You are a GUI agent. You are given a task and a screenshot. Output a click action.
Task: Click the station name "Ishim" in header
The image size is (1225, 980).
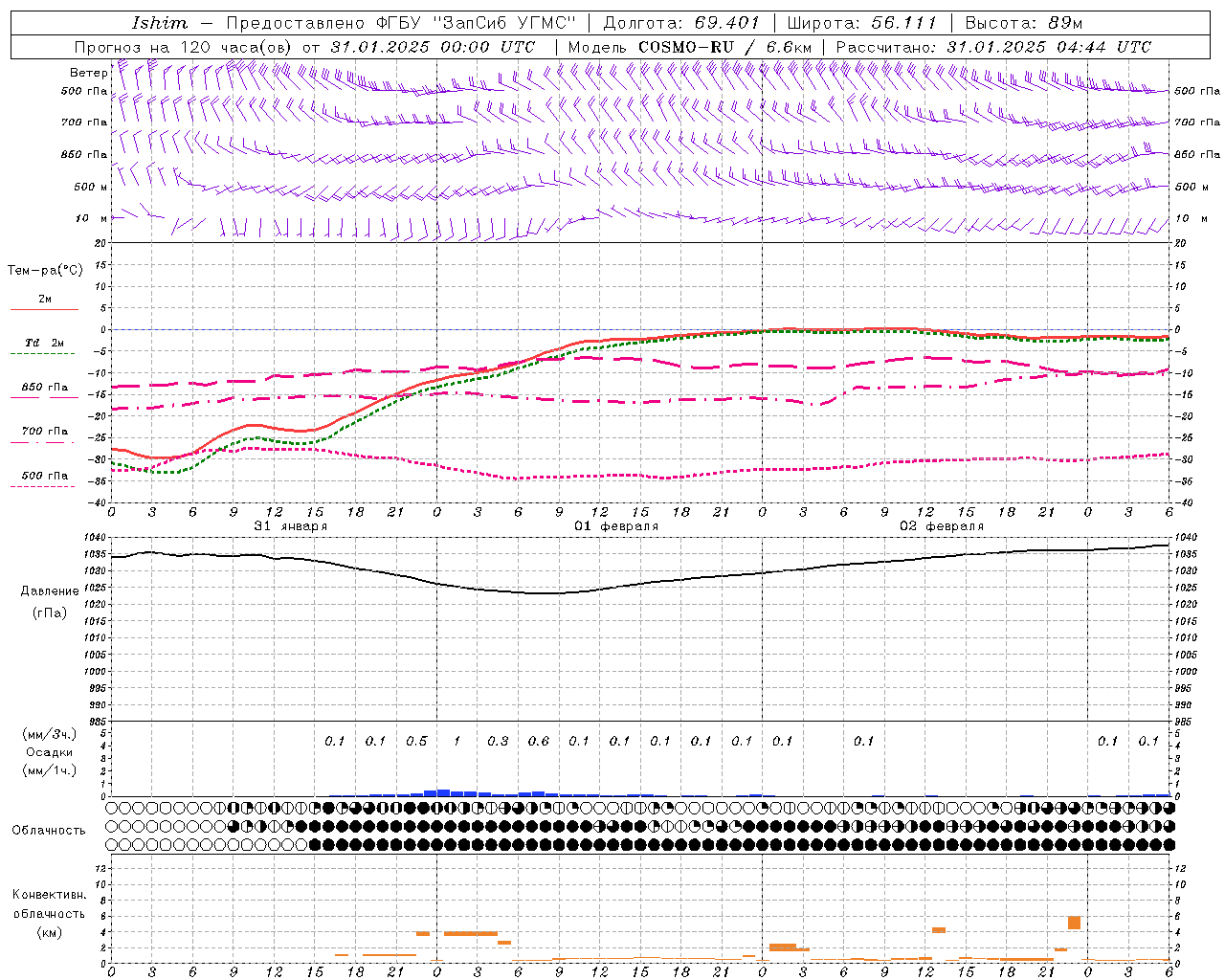pyautogui.click(x=159, y=23)
